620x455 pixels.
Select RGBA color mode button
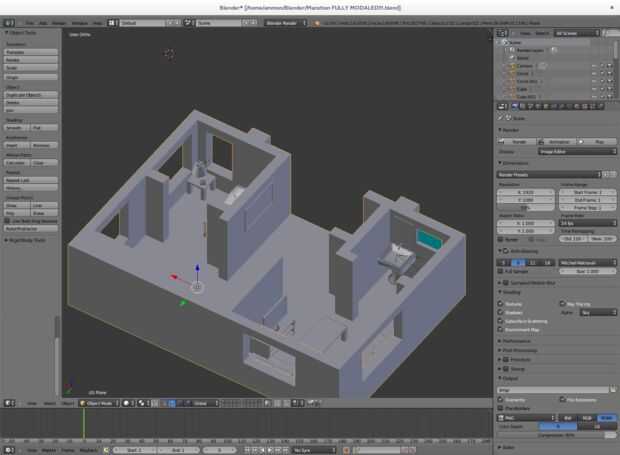607,417
